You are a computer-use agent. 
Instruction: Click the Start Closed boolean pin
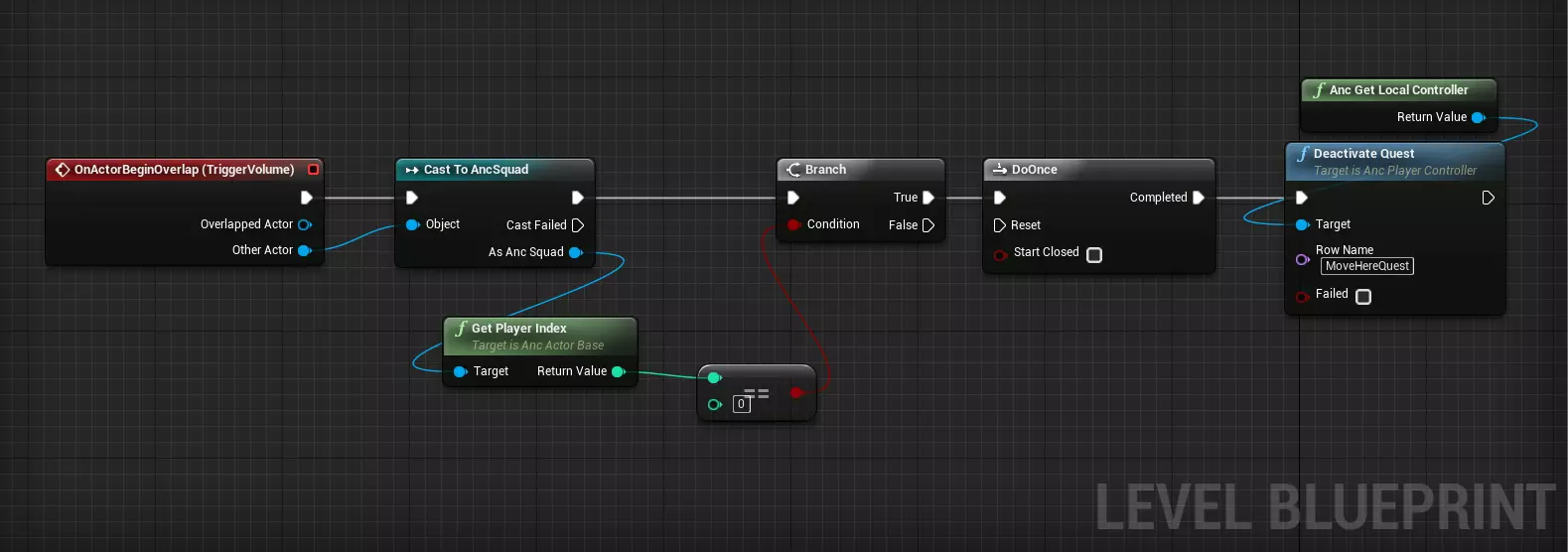point(1000,255)
